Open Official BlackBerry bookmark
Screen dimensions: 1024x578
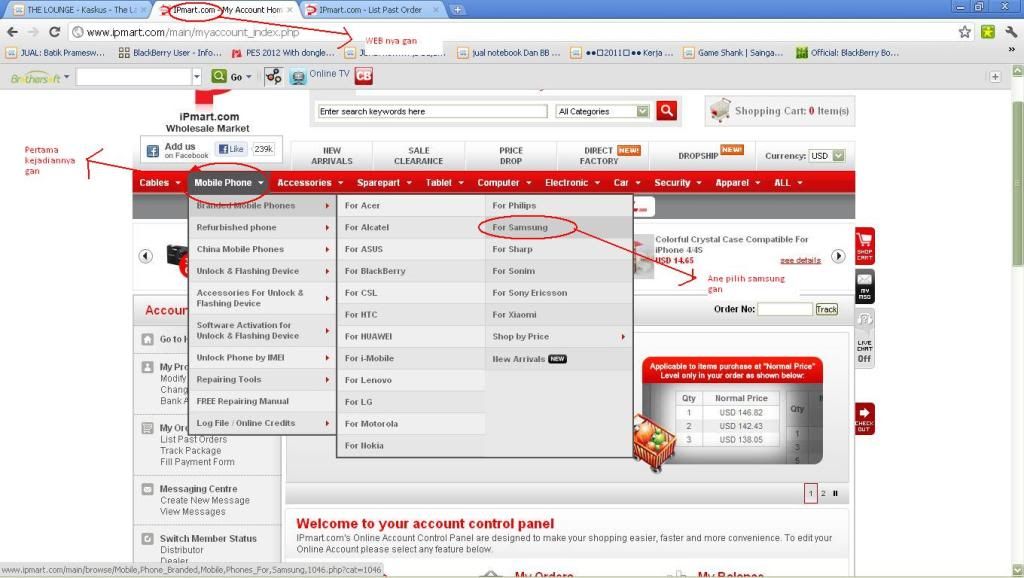[x=848, y=53]
